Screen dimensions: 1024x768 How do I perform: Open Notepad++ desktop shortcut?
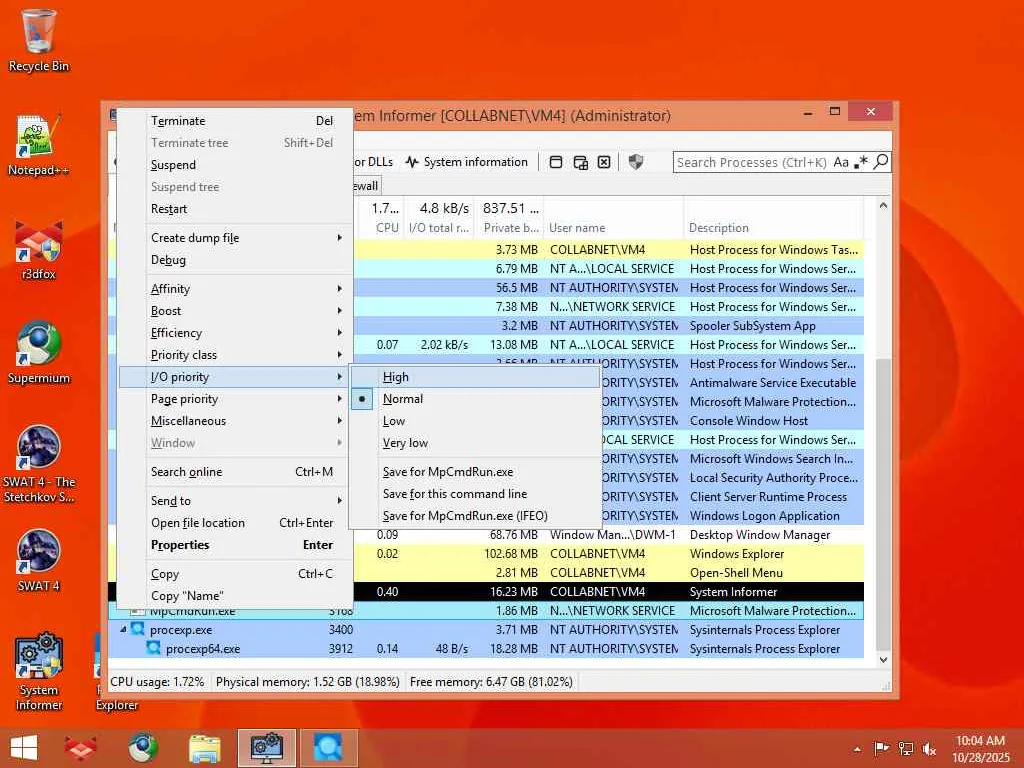(x=39, y=145)
